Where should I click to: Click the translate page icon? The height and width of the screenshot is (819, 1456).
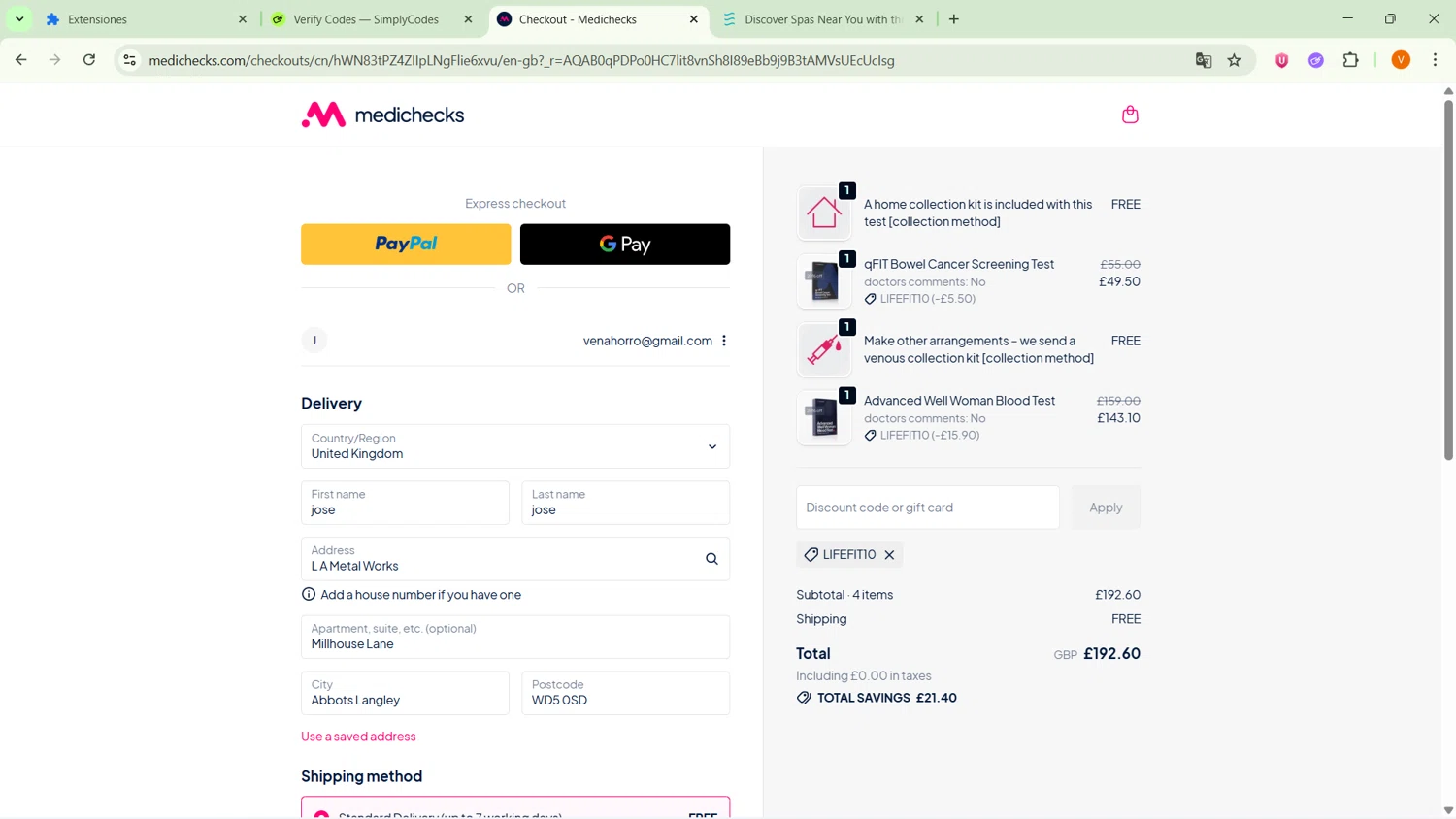click(1204, 60)
